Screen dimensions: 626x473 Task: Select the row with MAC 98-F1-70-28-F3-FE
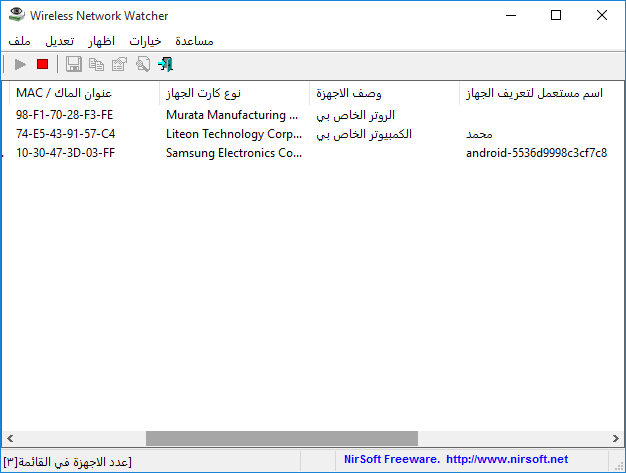[64, 115]
